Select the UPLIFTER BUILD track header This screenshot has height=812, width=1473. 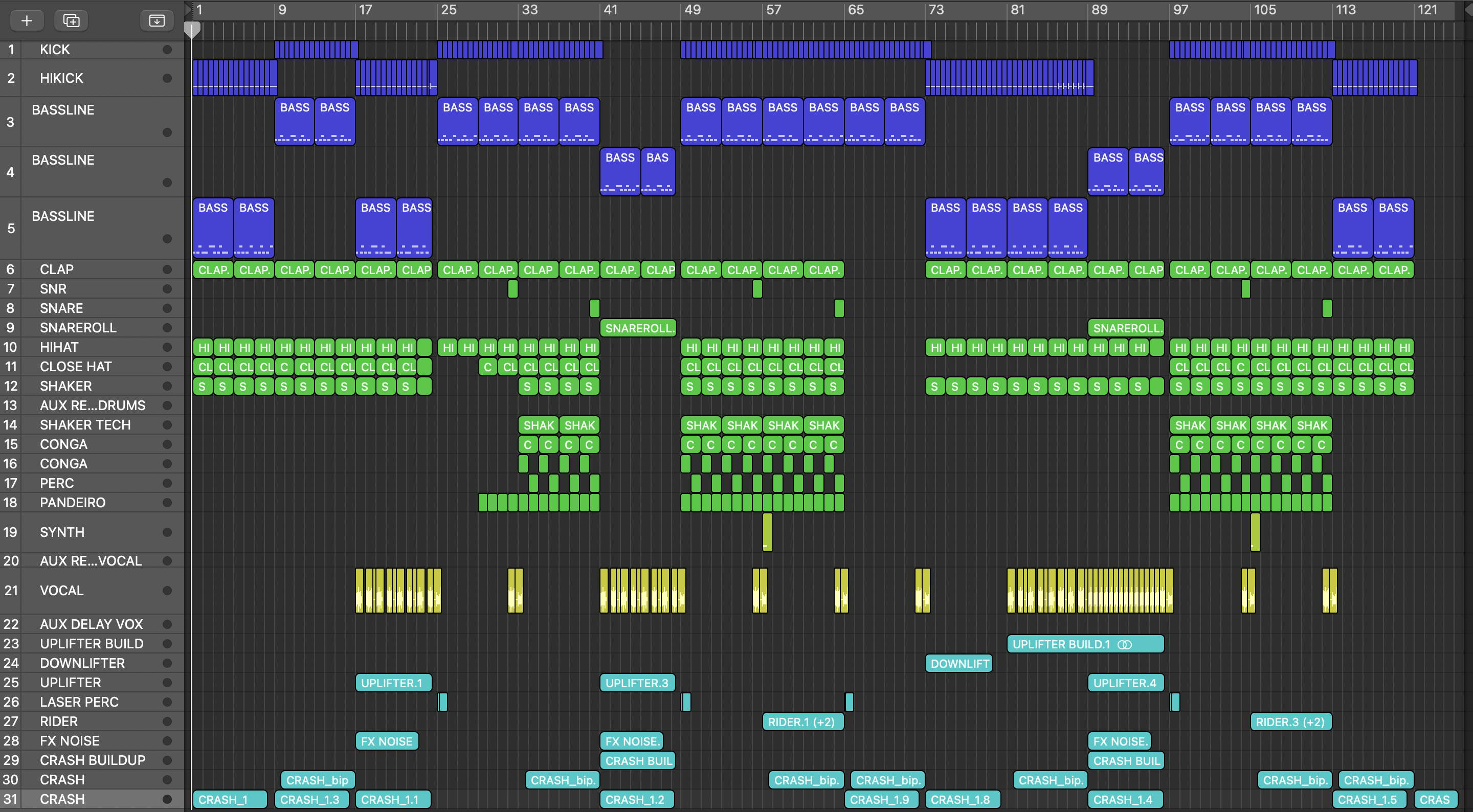pos(92,643)
